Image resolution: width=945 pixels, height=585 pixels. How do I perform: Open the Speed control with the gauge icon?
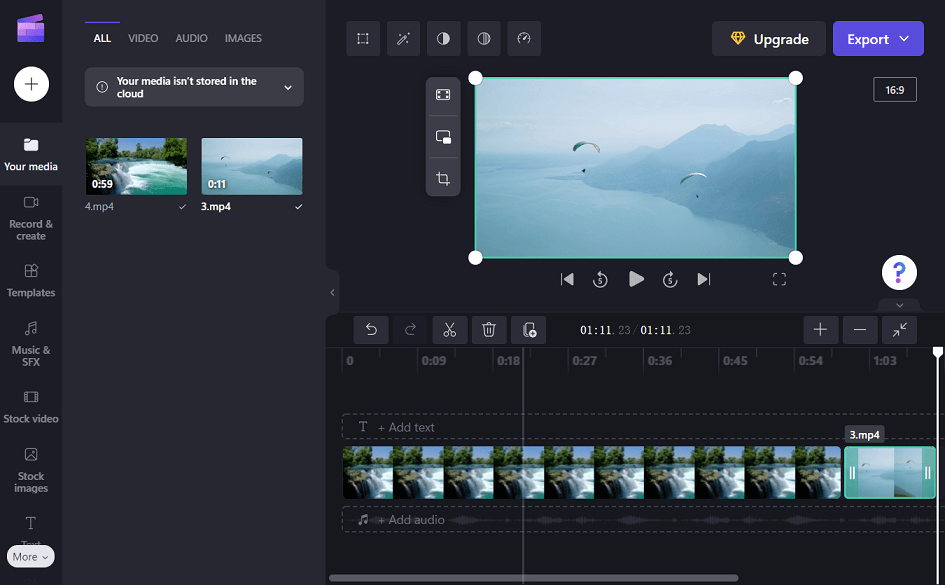click(x=523, y=38)
